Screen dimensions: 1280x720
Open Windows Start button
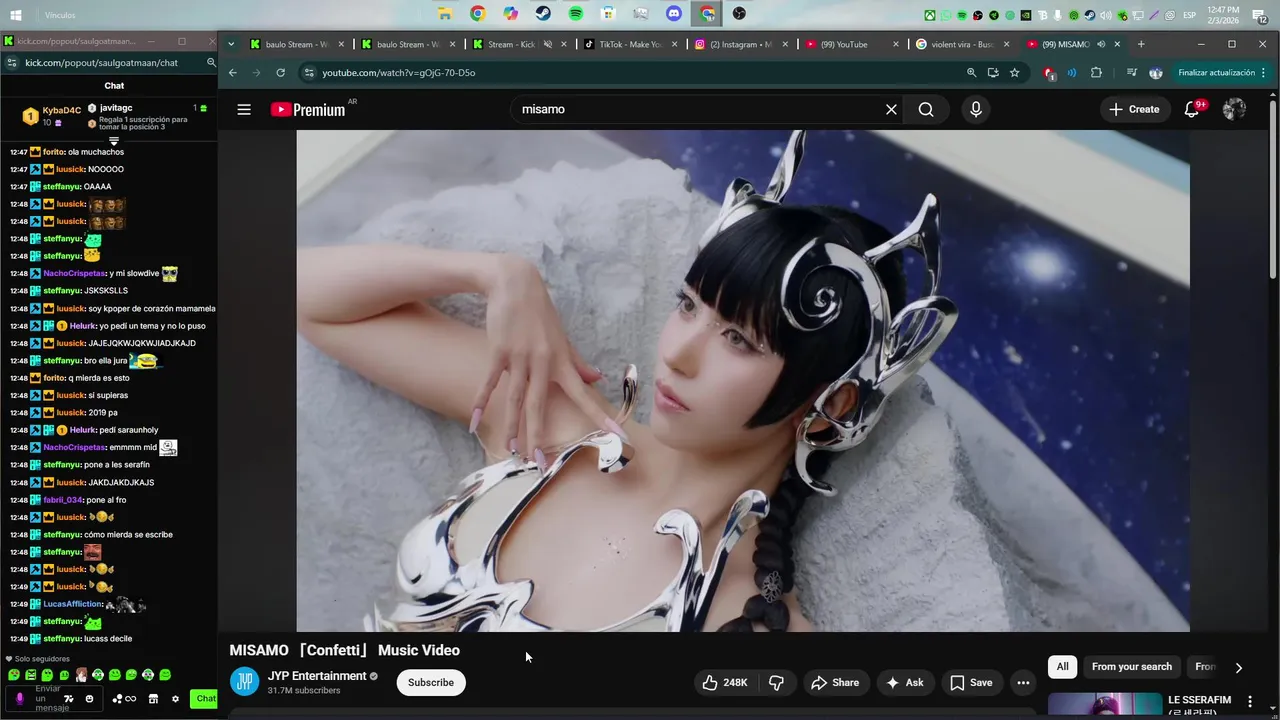point(16,15)
